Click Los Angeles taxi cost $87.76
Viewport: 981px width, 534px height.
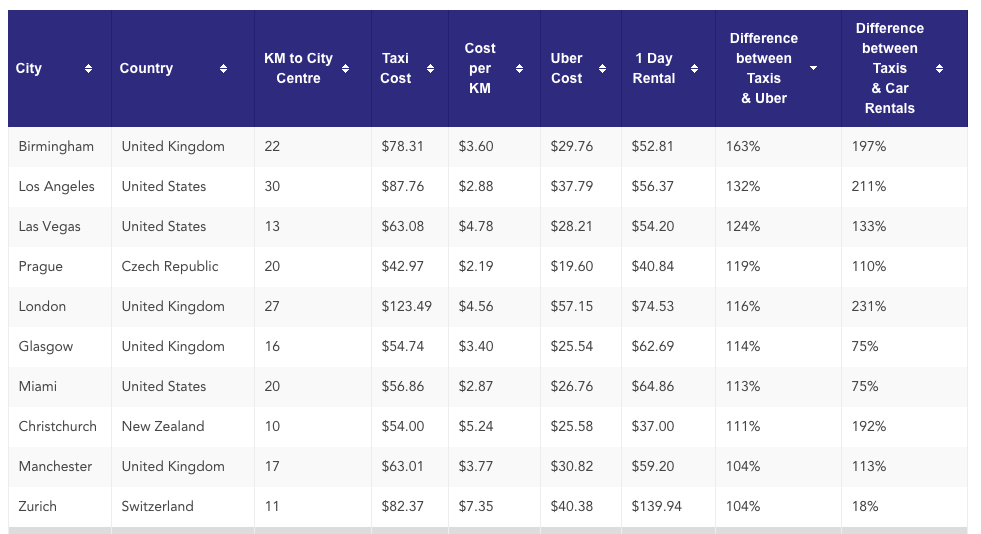click(402, 186)
